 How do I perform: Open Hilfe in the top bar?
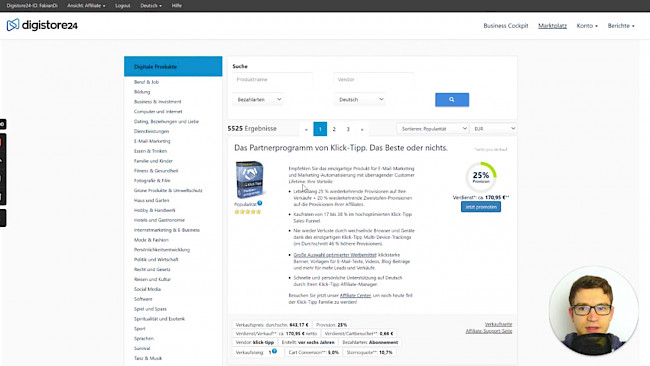click(177, 6)
